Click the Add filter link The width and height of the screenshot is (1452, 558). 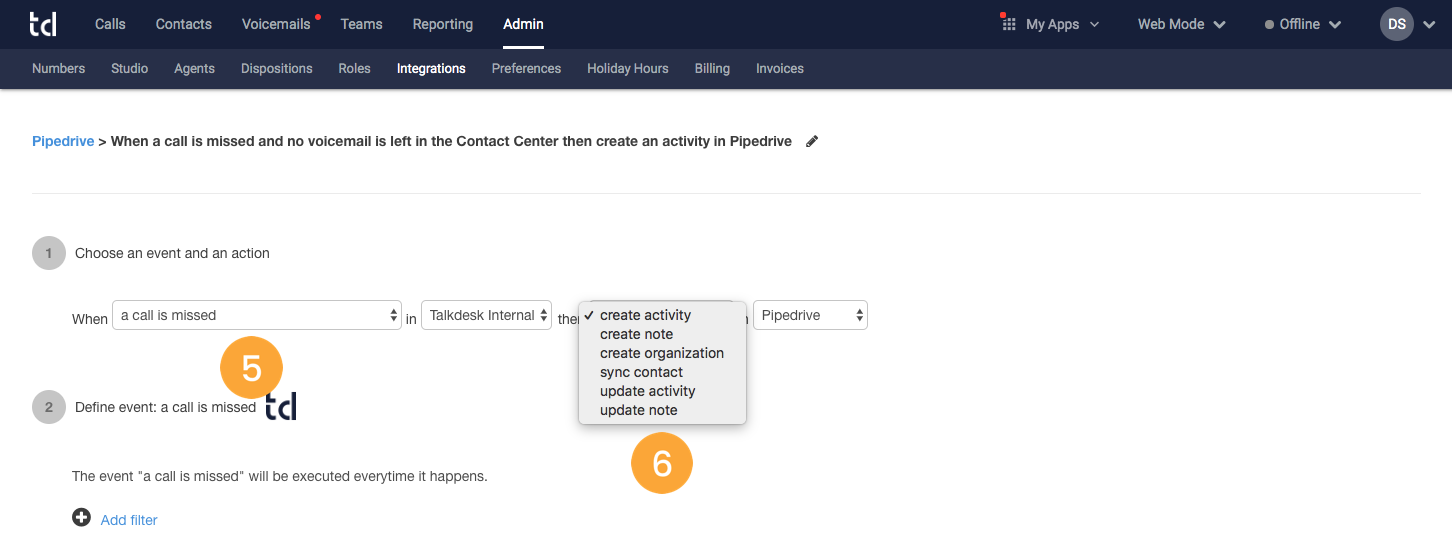129,520
